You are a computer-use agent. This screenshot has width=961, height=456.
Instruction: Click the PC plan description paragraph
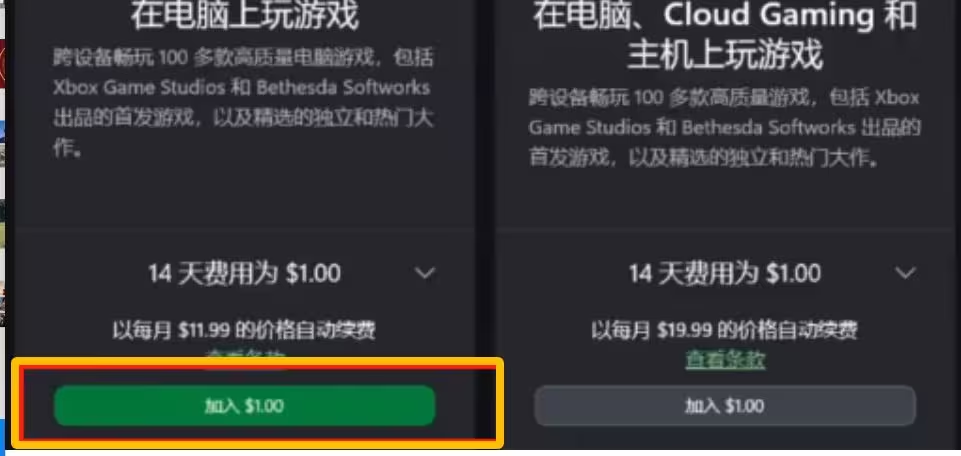tap(243, 104)
